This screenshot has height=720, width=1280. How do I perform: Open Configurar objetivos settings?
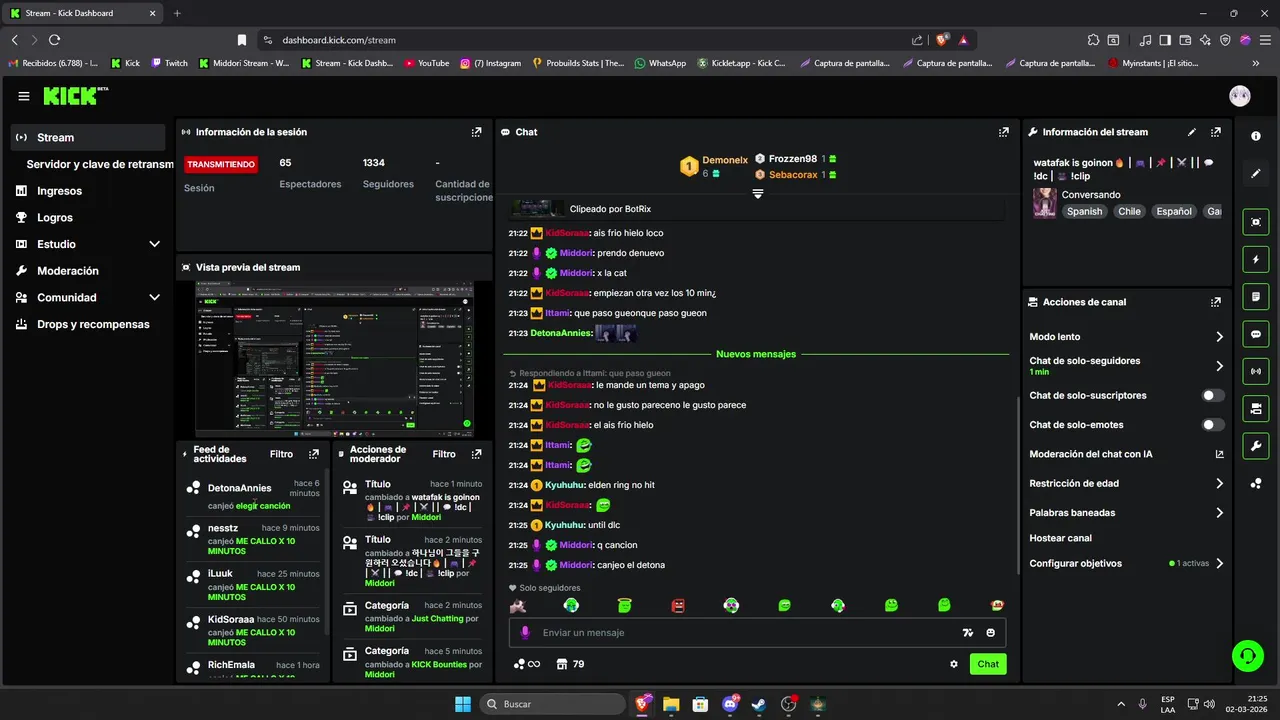(x=1126, y=563)
